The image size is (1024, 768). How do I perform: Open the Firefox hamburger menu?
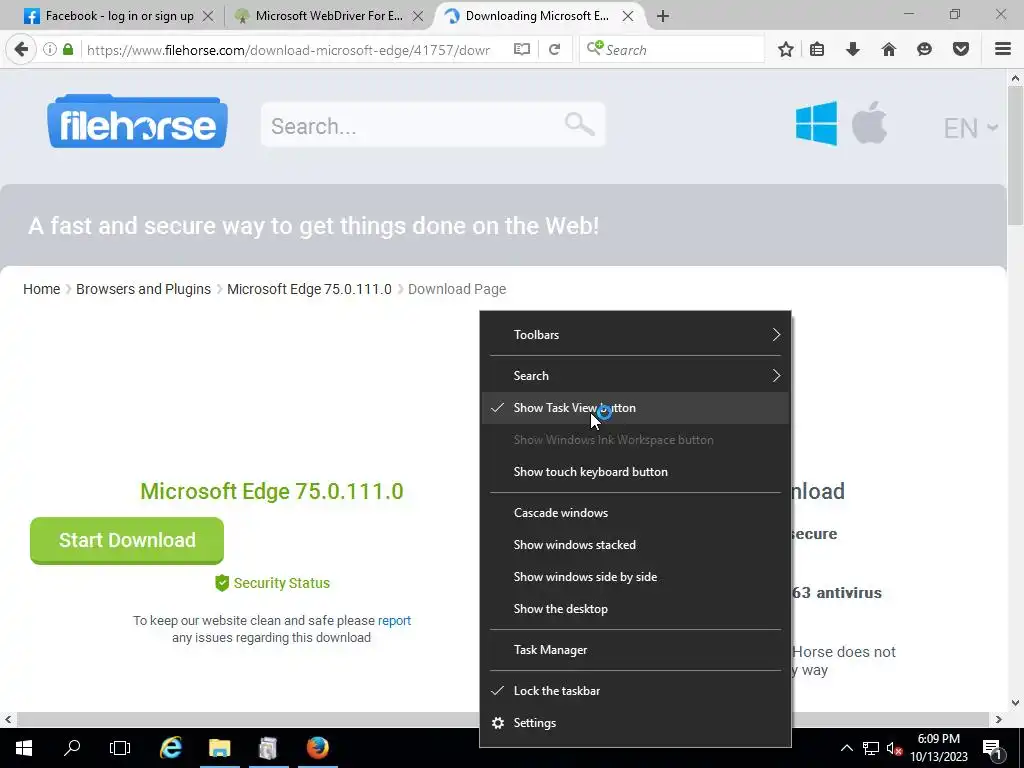1003,49
